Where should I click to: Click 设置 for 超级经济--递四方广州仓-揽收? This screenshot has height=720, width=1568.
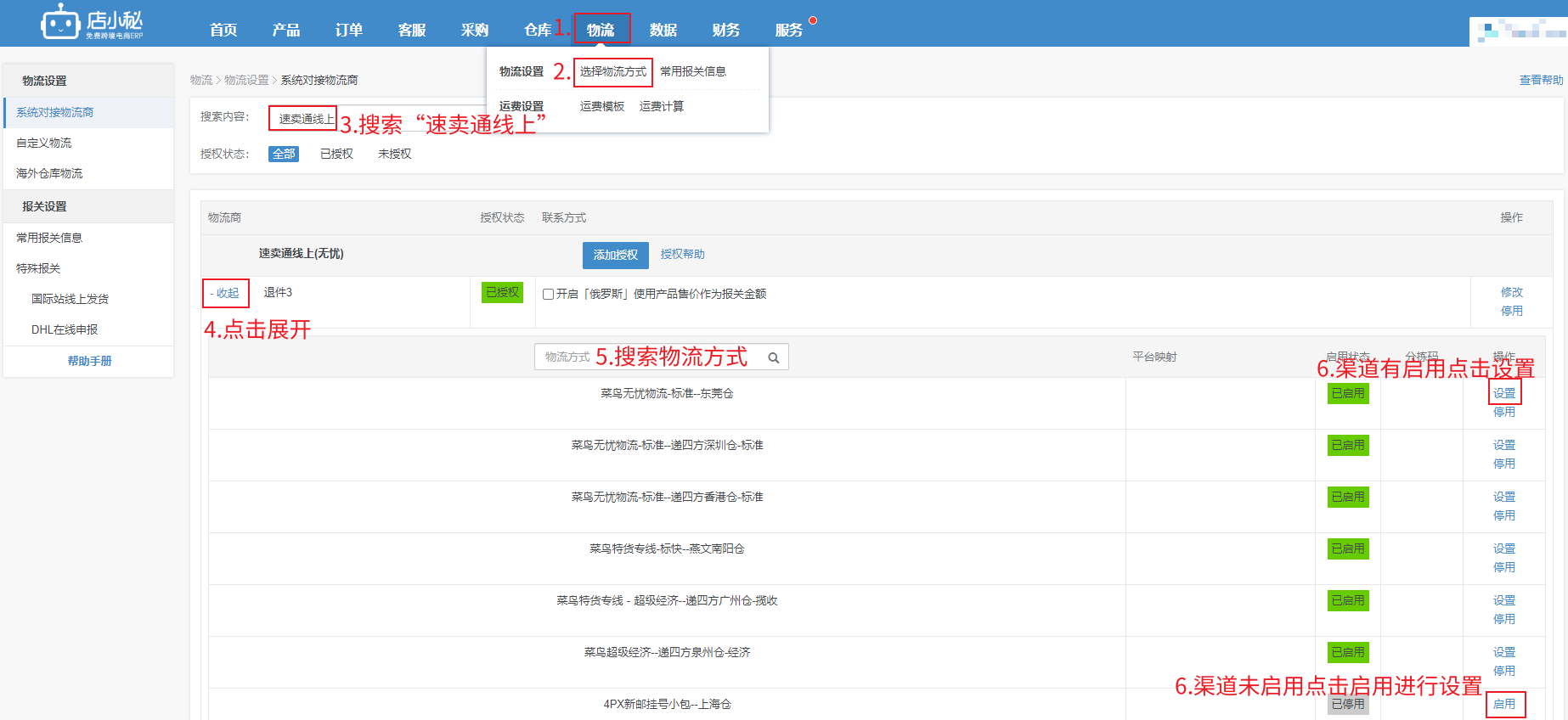click(1504, 600)
